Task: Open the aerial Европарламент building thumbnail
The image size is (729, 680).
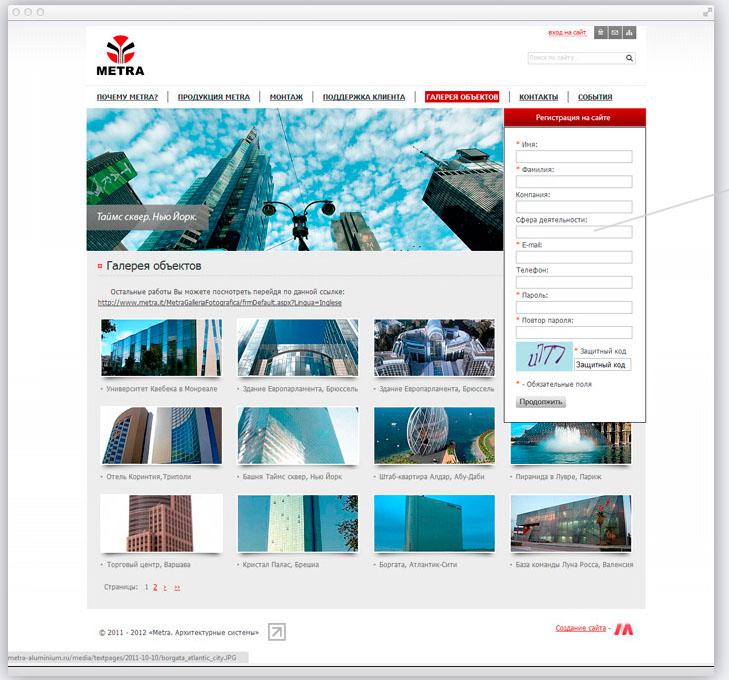Action: point(434,347)
